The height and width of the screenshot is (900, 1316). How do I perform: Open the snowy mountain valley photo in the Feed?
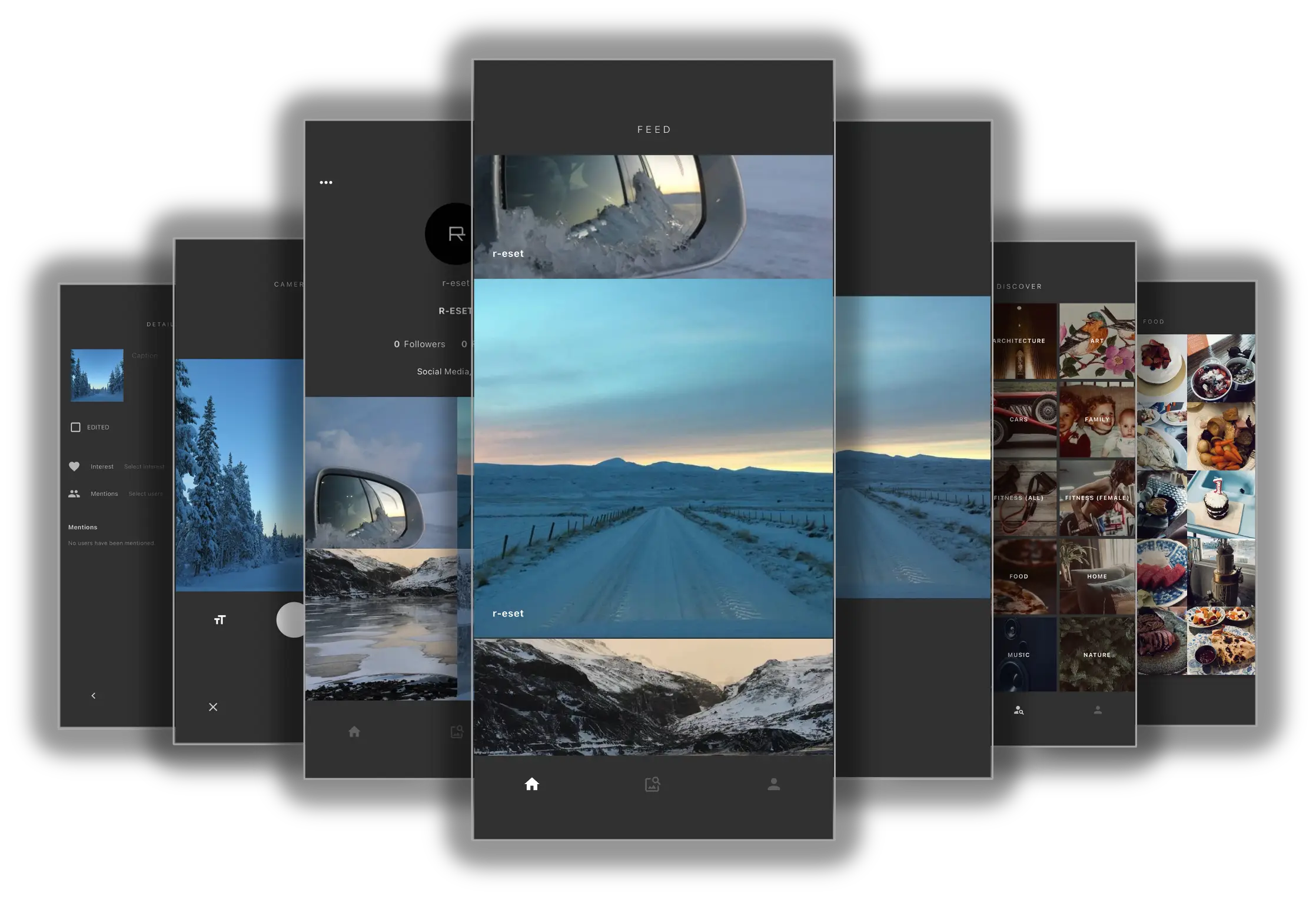tap(653, 696)
